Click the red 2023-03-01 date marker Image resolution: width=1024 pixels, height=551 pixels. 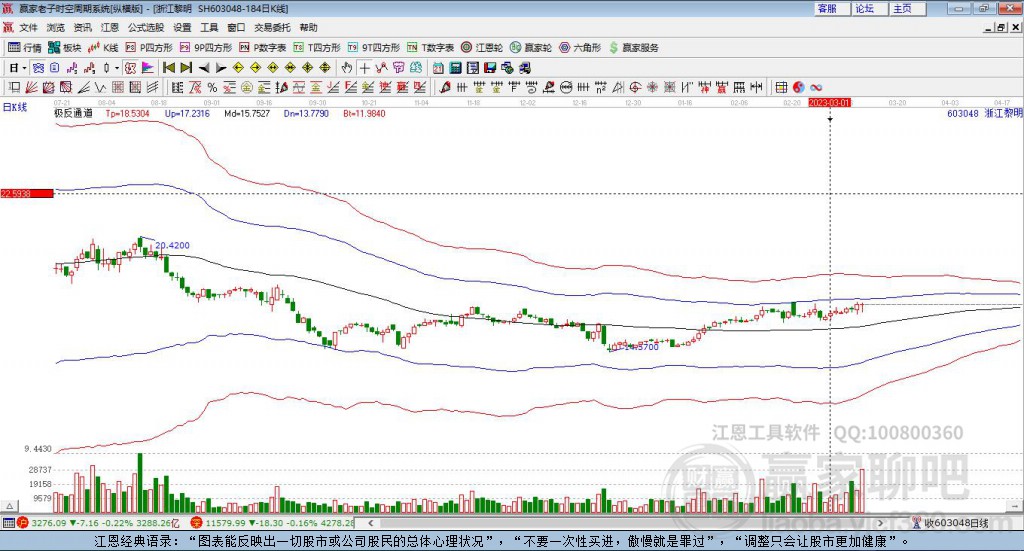coord(829,102)
